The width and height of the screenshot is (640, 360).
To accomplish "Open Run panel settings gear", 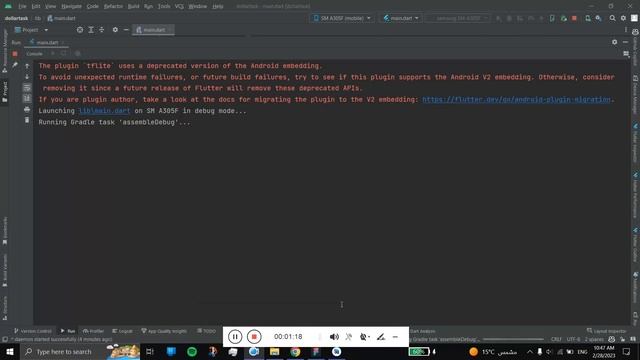I will point(615,42).
